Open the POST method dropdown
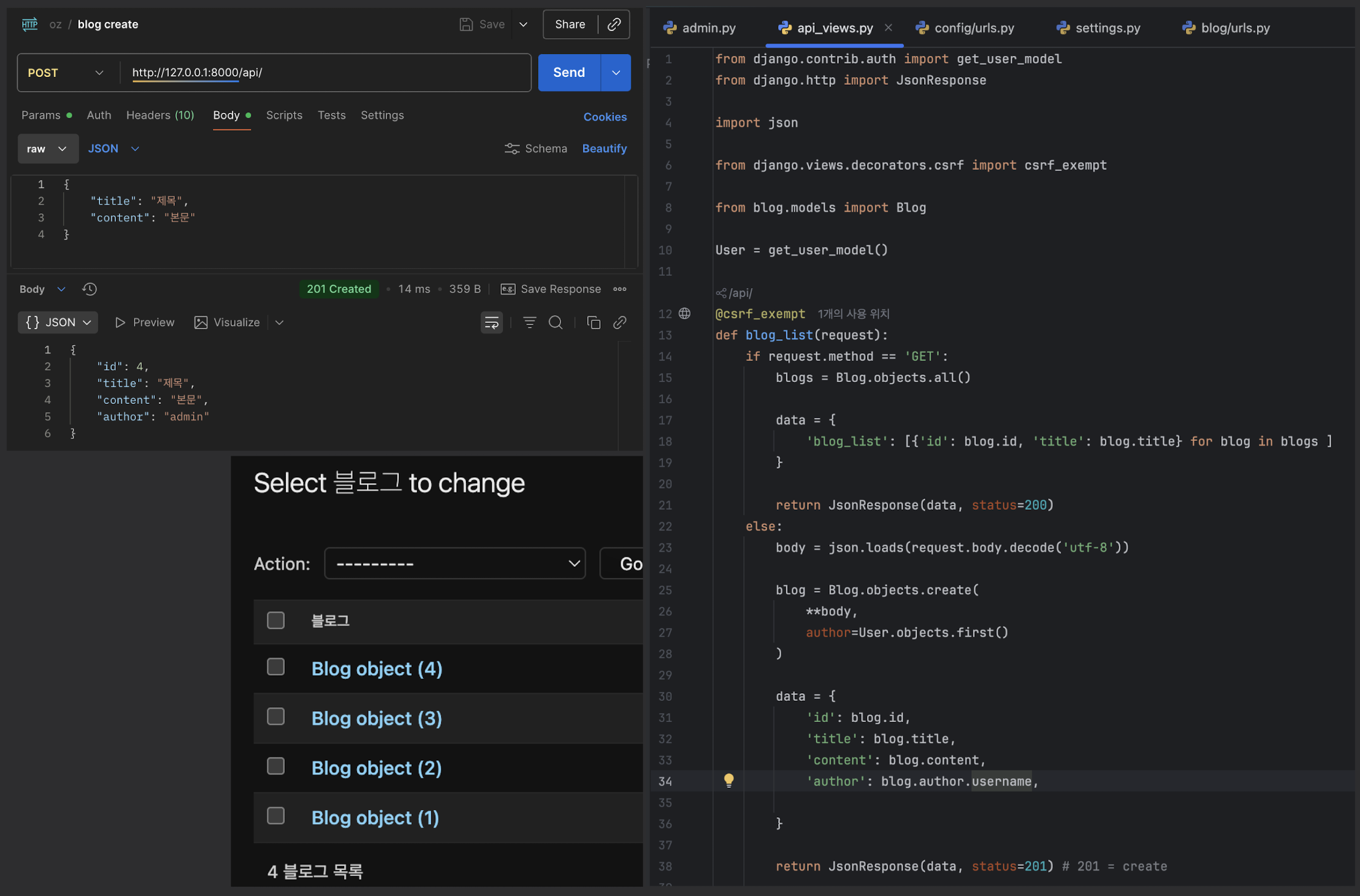 pos(66,73)
